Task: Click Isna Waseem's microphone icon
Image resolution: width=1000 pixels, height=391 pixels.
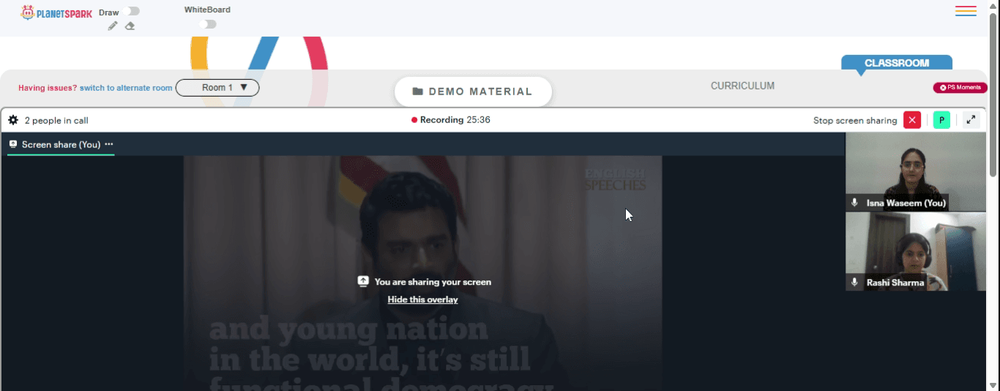Action: point(855,203)
